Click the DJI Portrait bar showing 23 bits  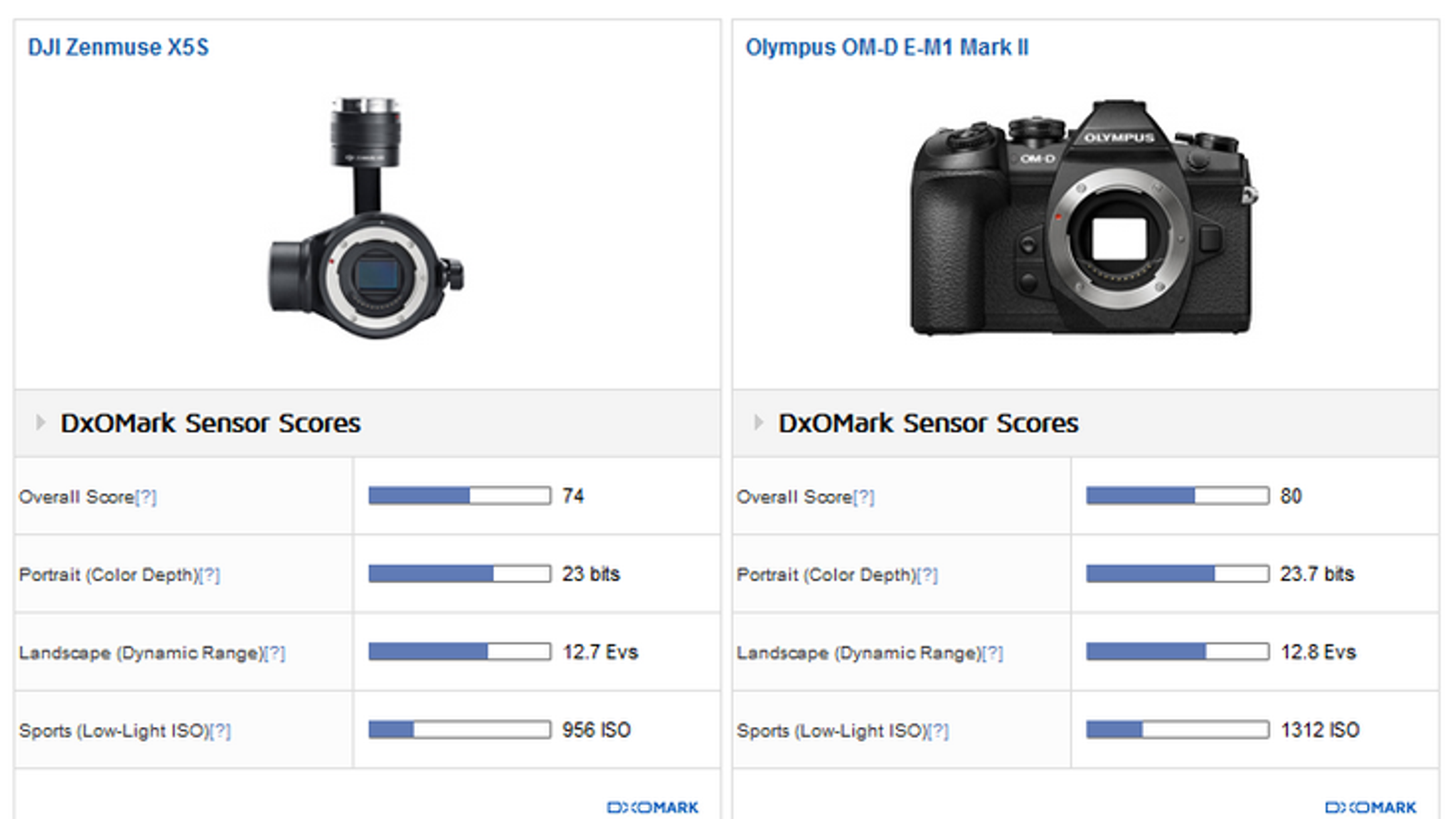[460, 574]
